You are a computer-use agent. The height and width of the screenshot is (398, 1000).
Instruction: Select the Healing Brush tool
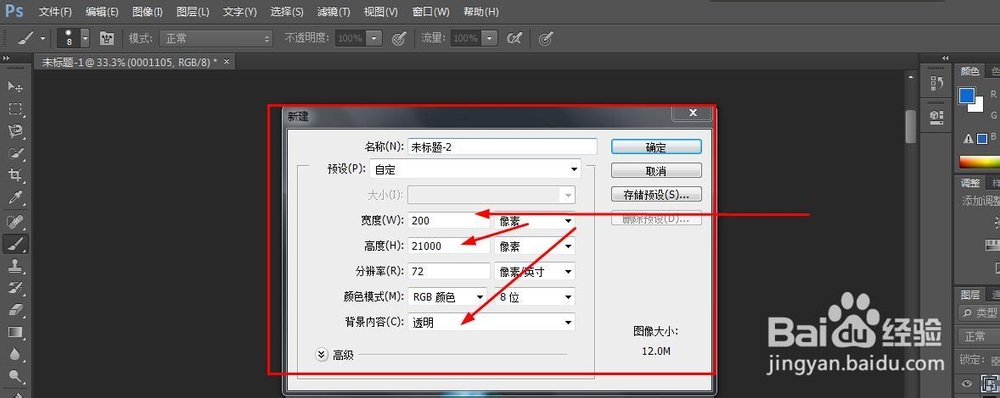point(15,221)
